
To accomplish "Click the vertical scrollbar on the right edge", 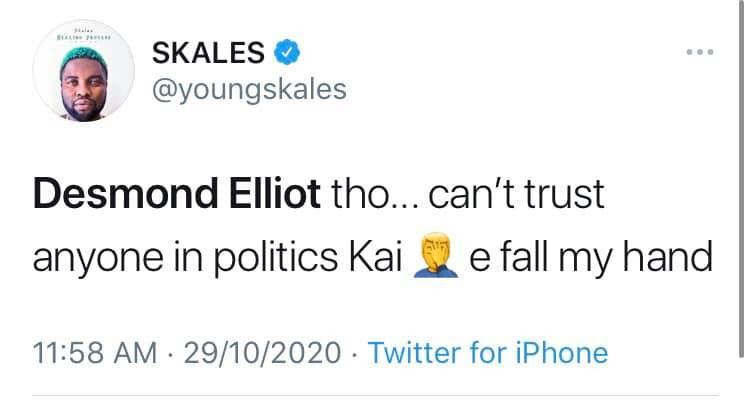I will 741,179.
